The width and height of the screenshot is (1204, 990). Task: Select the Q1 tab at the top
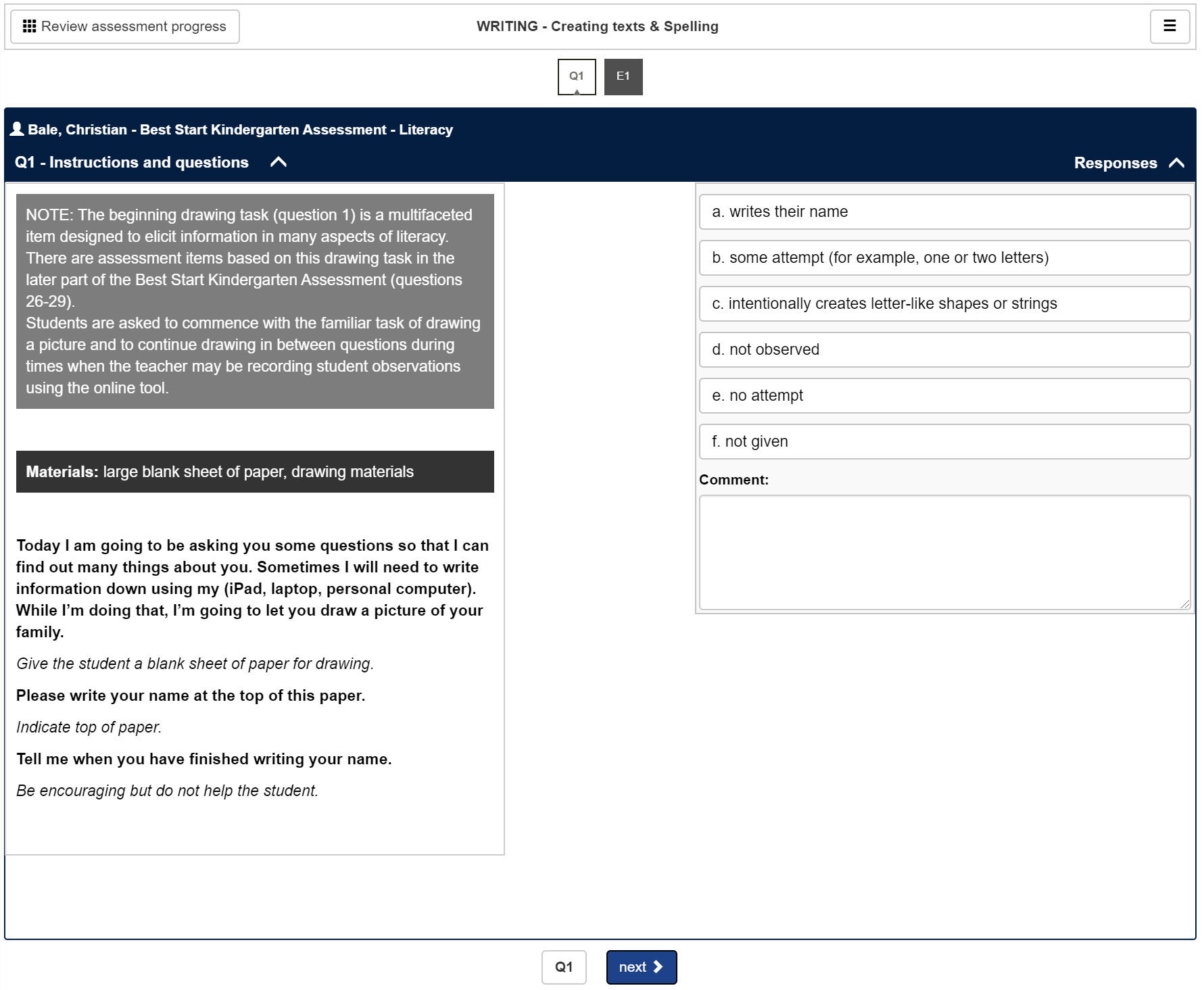click(x=577, y=76)
